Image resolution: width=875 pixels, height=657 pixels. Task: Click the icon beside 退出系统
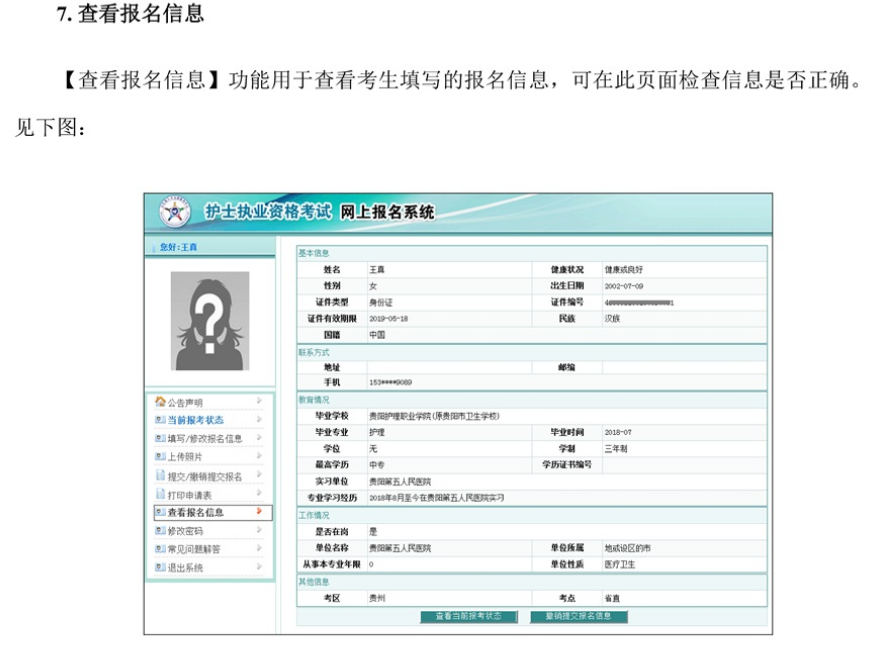pos(160,567)
